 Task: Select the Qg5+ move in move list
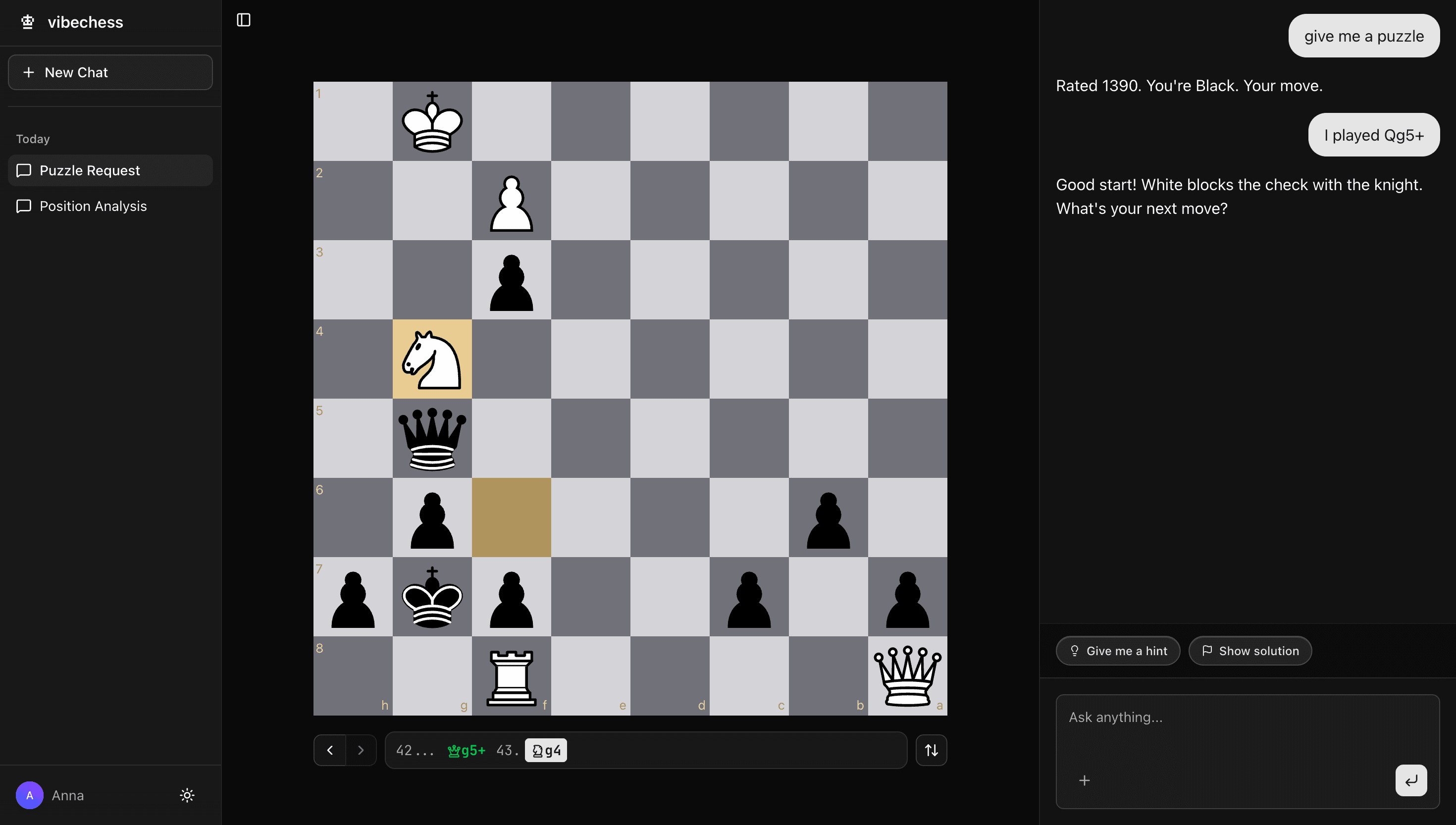tap(466, 750)
